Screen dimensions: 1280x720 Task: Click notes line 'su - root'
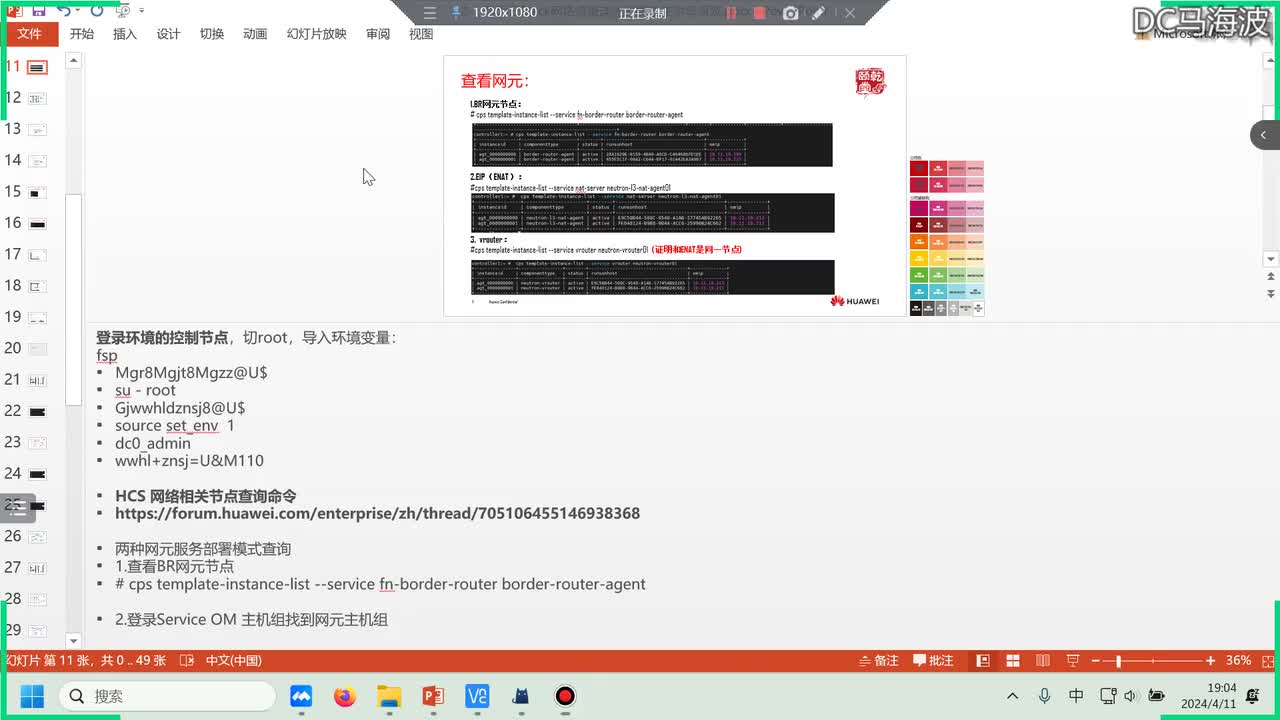tap(145, 390)
